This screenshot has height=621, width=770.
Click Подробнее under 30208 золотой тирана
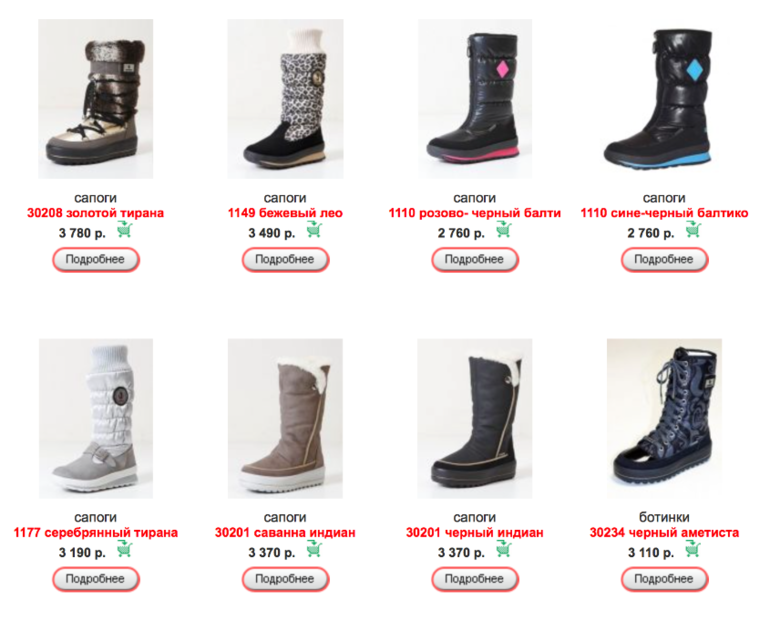coord(96,260)
